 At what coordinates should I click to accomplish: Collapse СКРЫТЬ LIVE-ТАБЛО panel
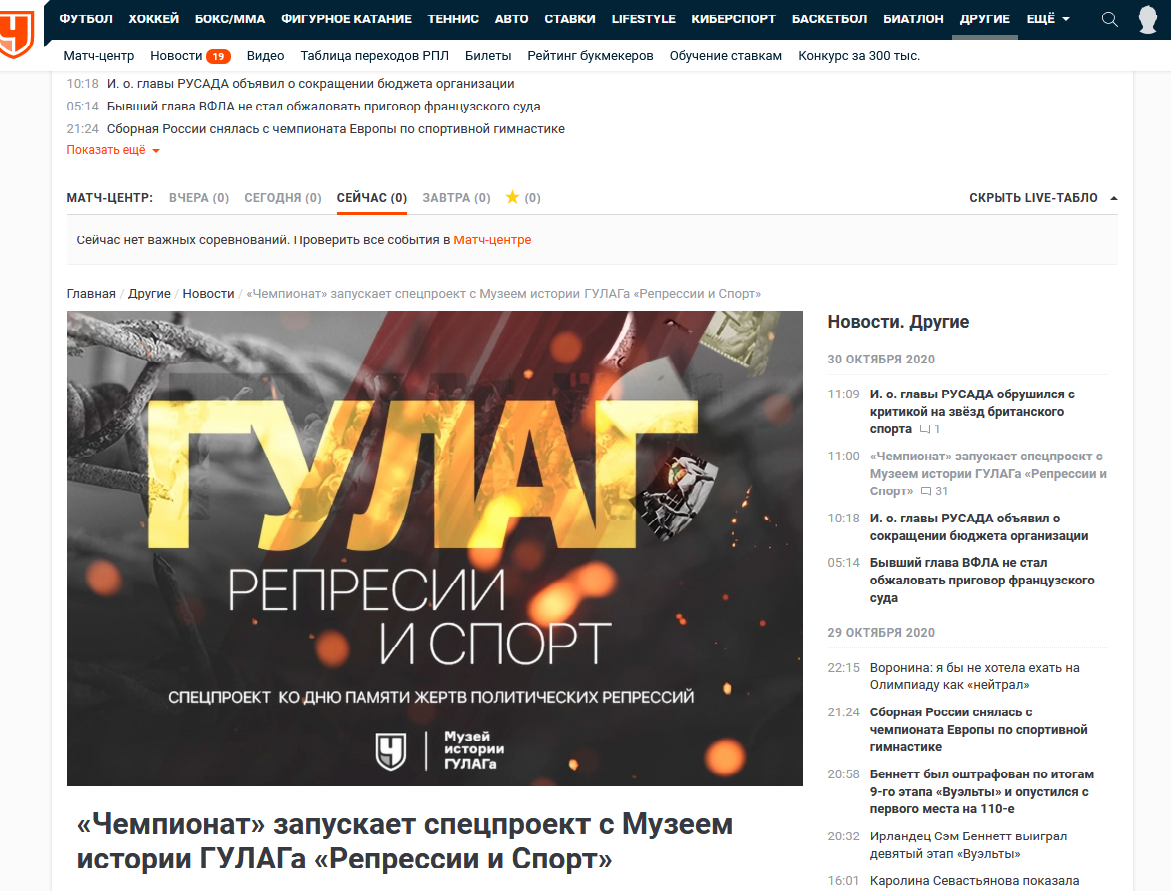click(x=1043, y=198)
